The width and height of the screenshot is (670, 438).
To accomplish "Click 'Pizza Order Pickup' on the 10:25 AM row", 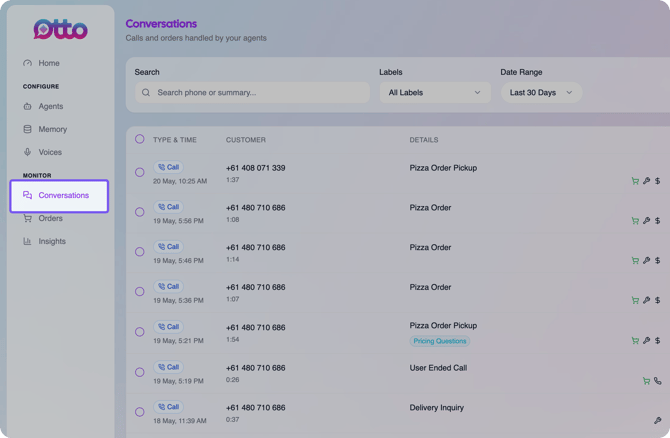I will [443, 168].
